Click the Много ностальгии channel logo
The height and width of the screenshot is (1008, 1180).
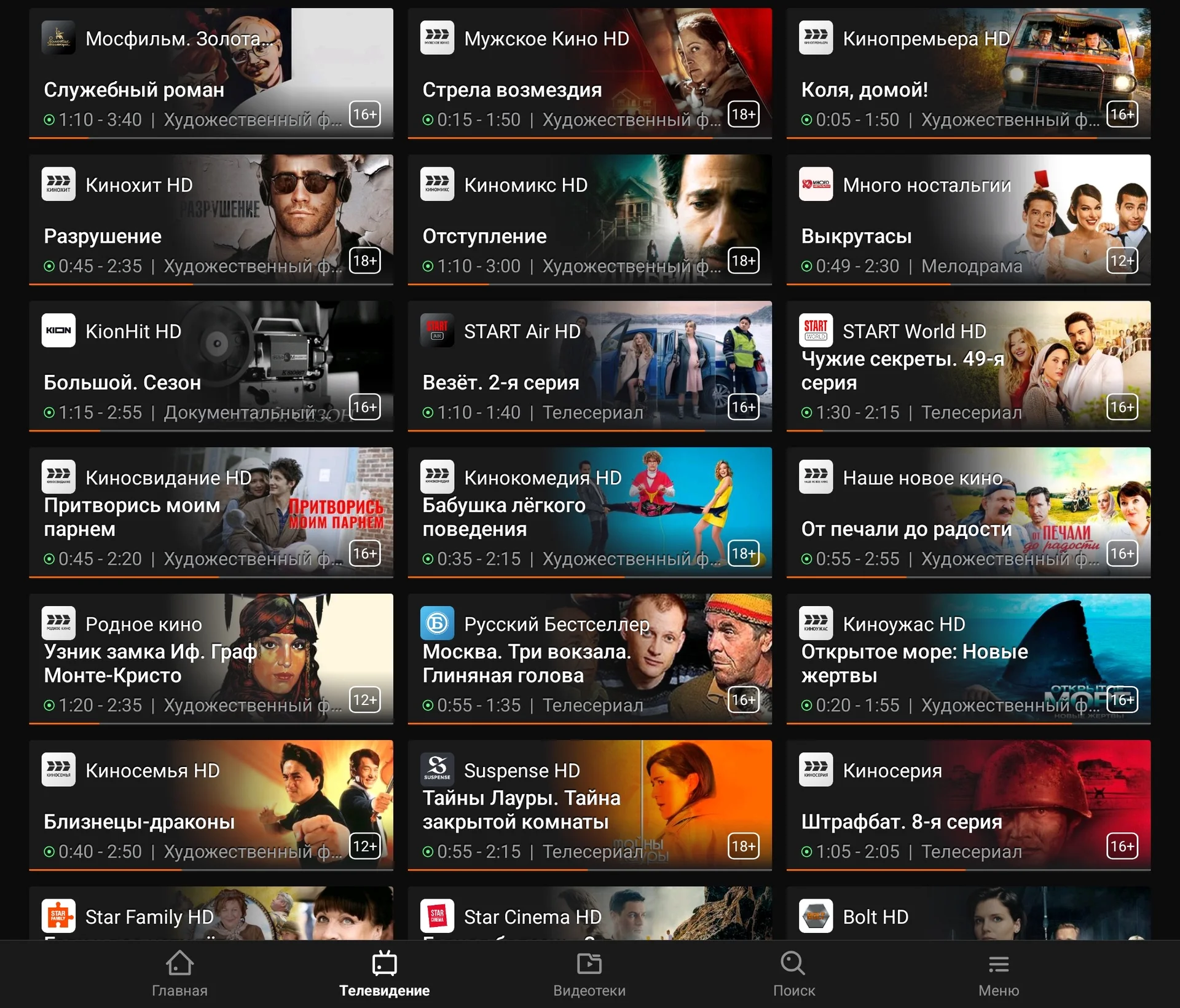[816, 184]
